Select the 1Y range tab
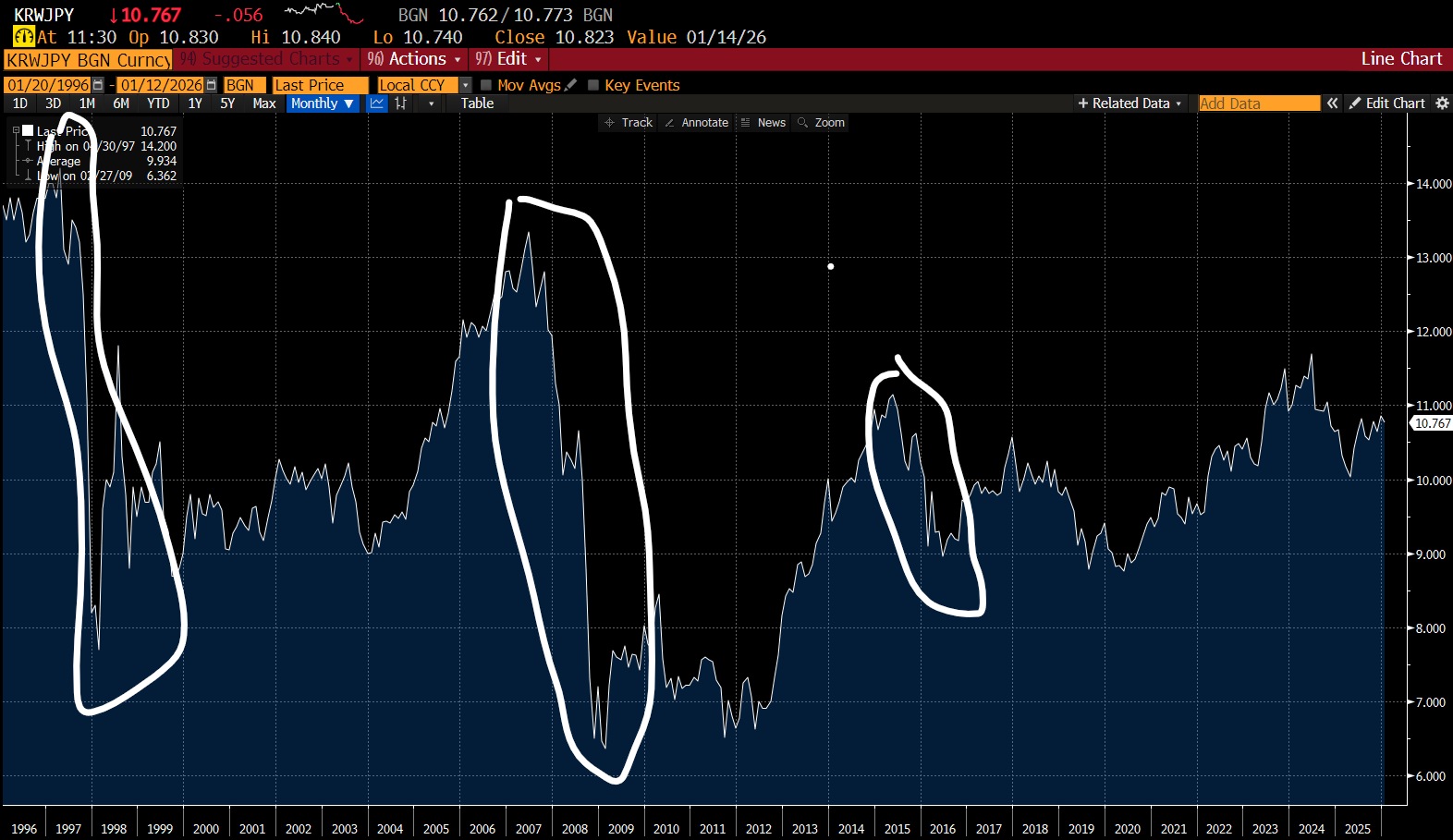This screenshot has width=1453, height=840. tap(195, 103)
